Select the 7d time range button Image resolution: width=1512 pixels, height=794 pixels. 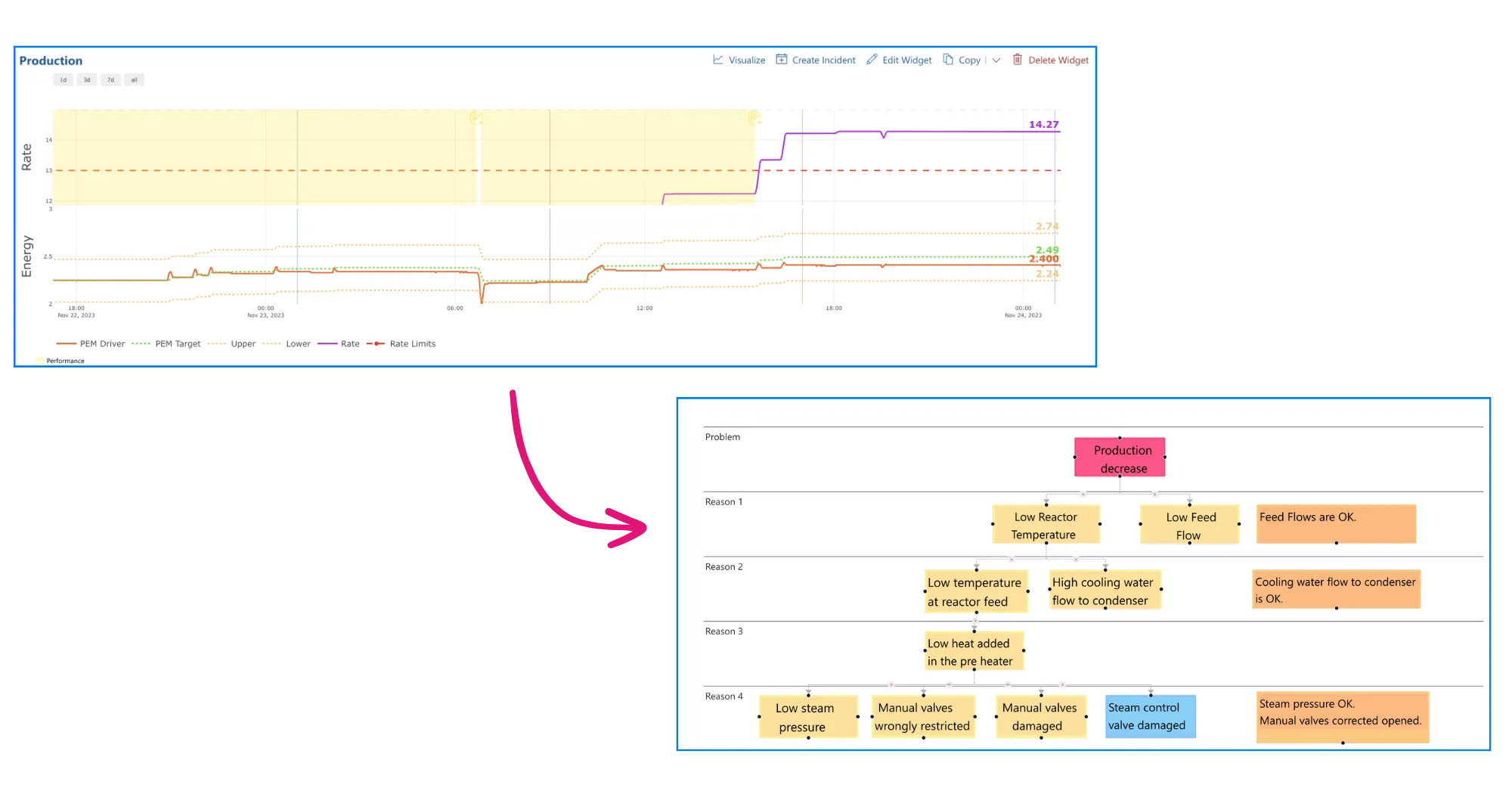110,80
